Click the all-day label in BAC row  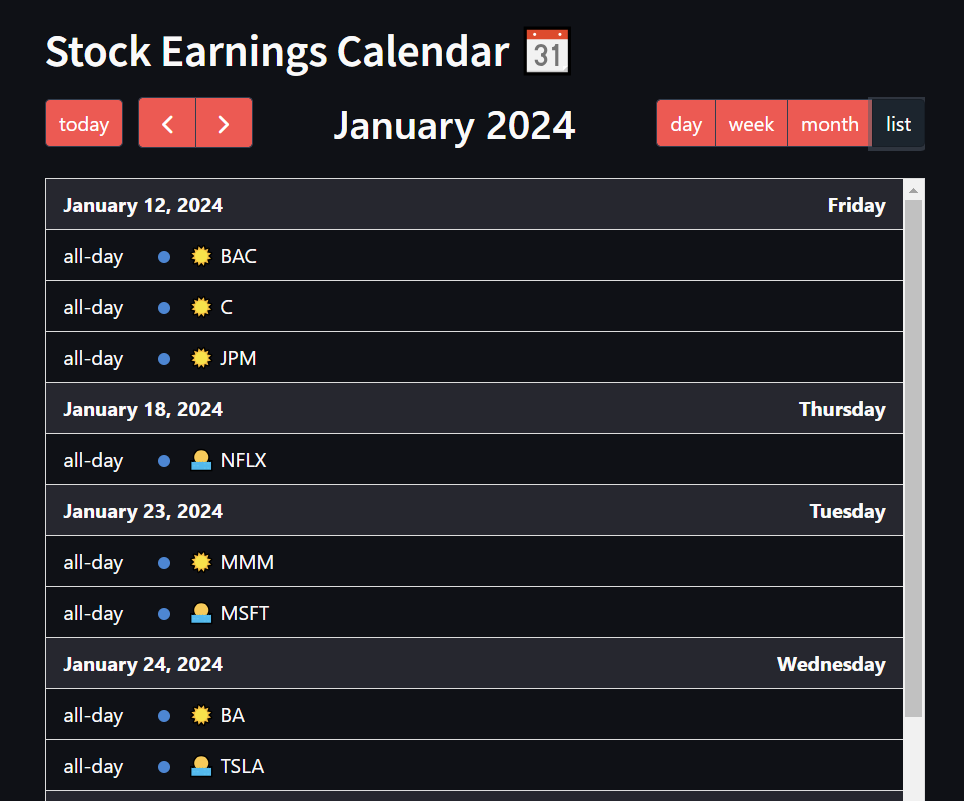click(93, 256)
